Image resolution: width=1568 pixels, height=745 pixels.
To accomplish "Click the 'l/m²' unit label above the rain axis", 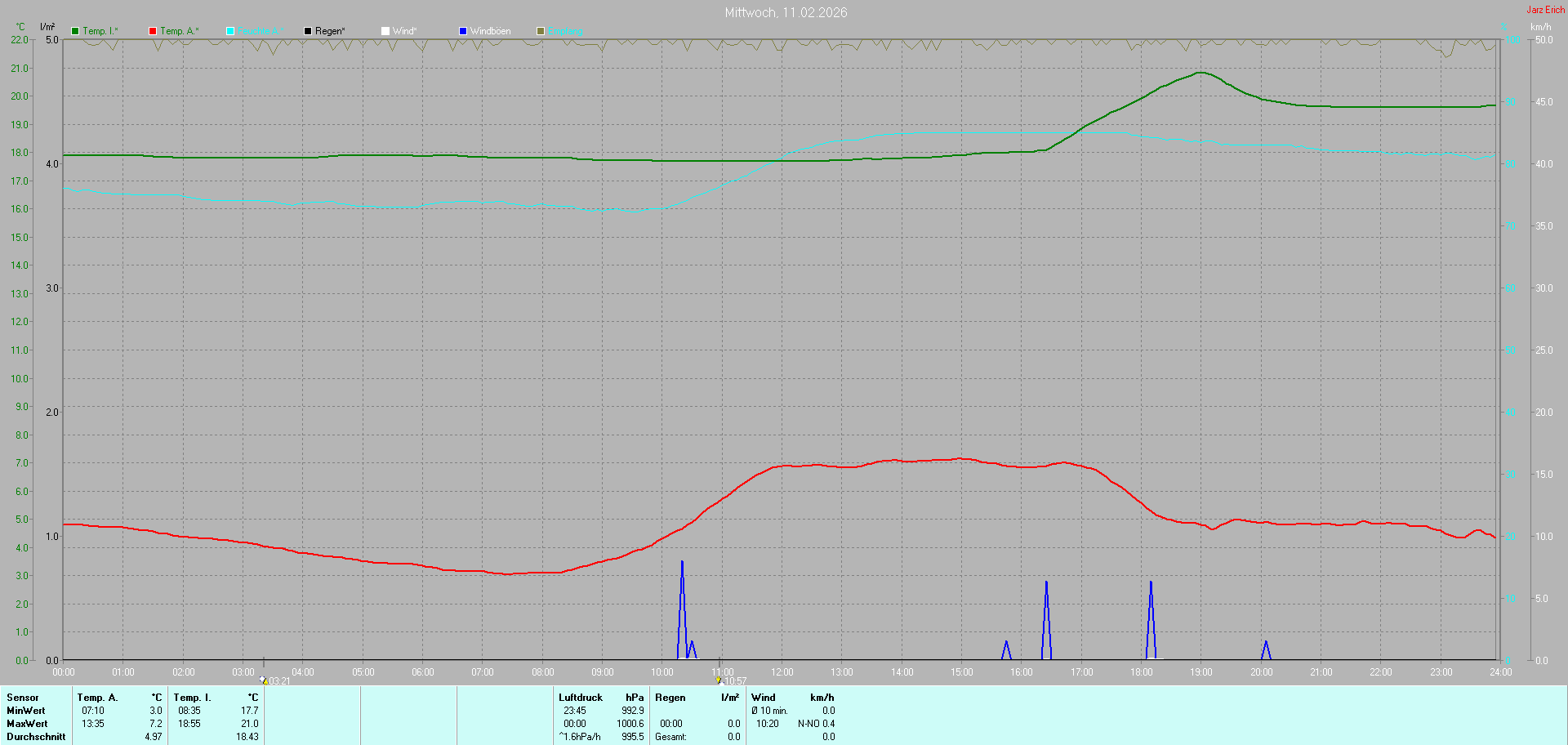I will 47,27.
